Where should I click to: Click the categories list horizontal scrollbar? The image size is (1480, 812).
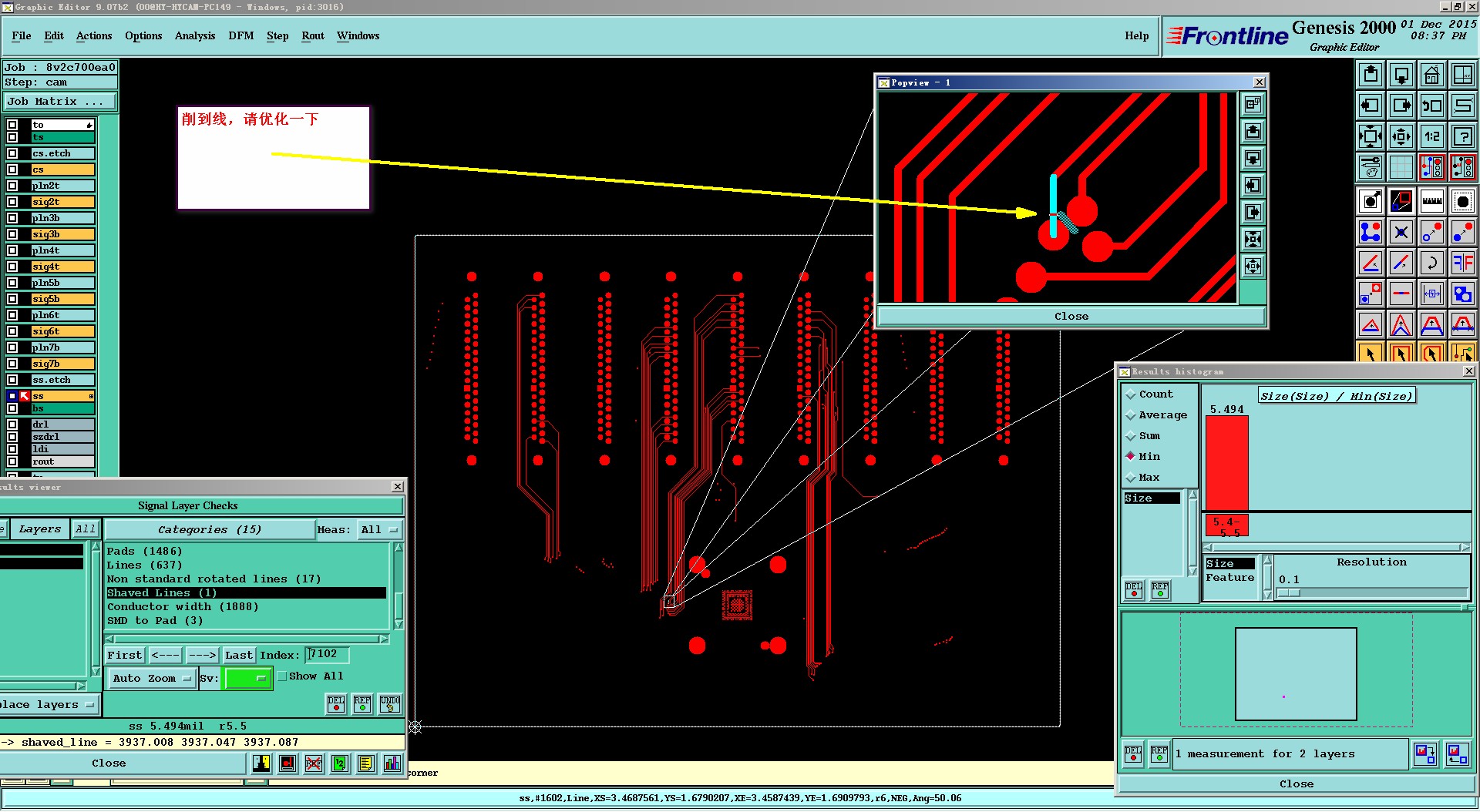click(247, 639)
